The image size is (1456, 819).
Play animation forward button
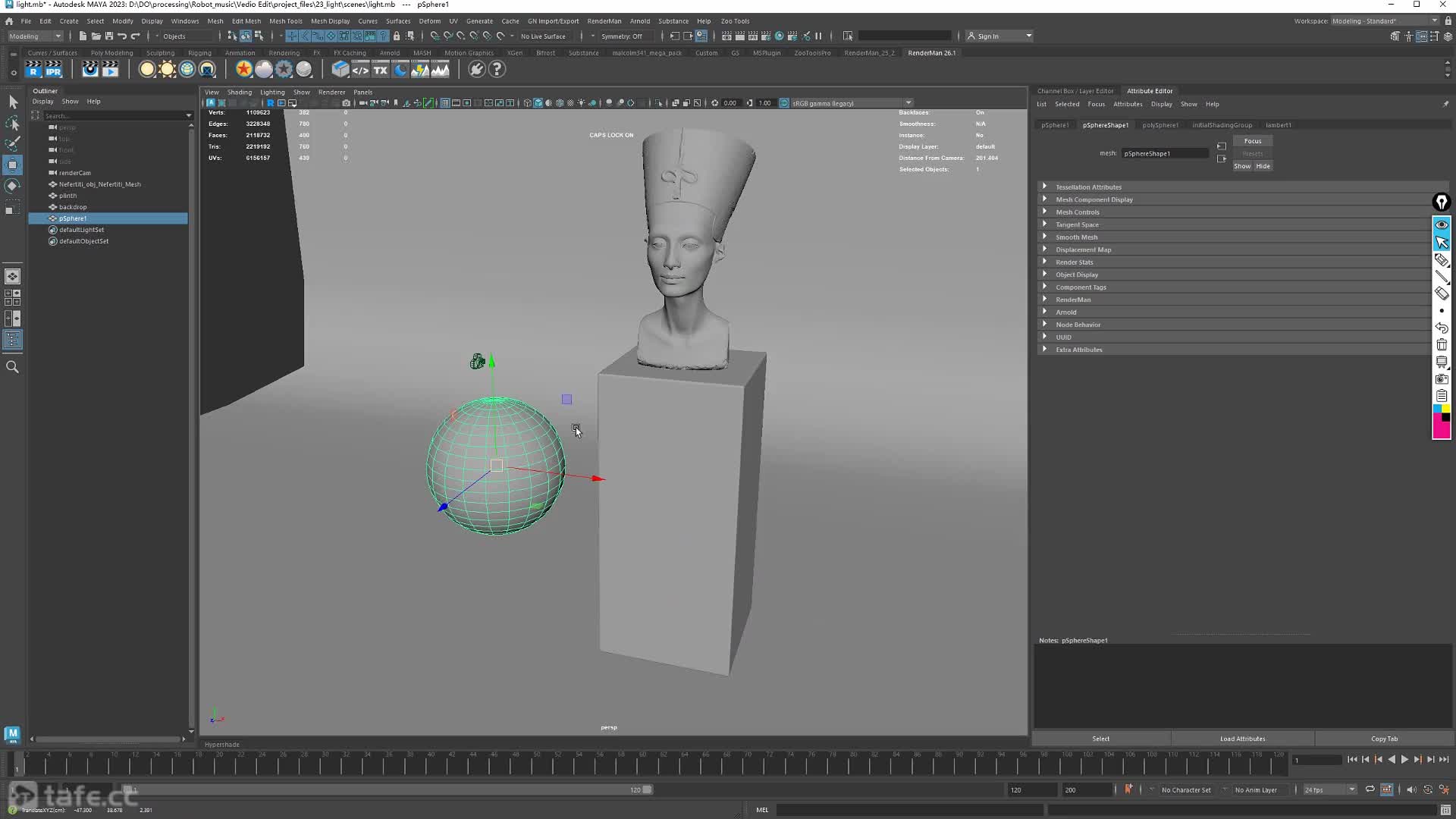point(1404,759)
